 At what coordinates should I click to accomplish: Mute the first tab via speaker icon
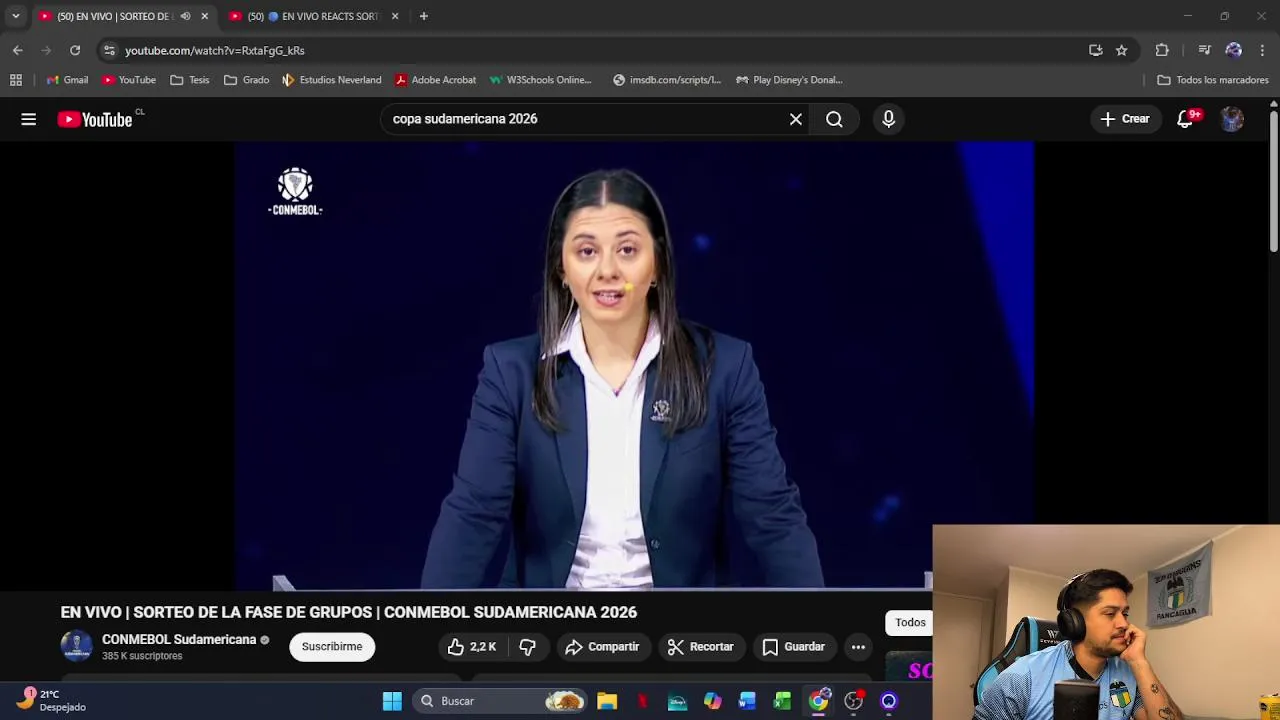click(185, 16)
